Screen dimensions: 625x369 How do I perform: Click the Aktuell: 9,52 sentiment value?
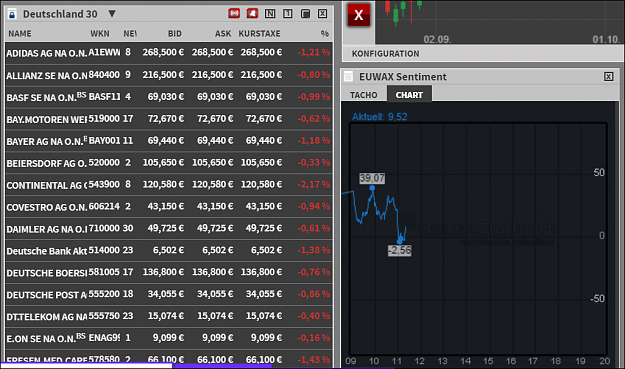(x=379, y=117)
